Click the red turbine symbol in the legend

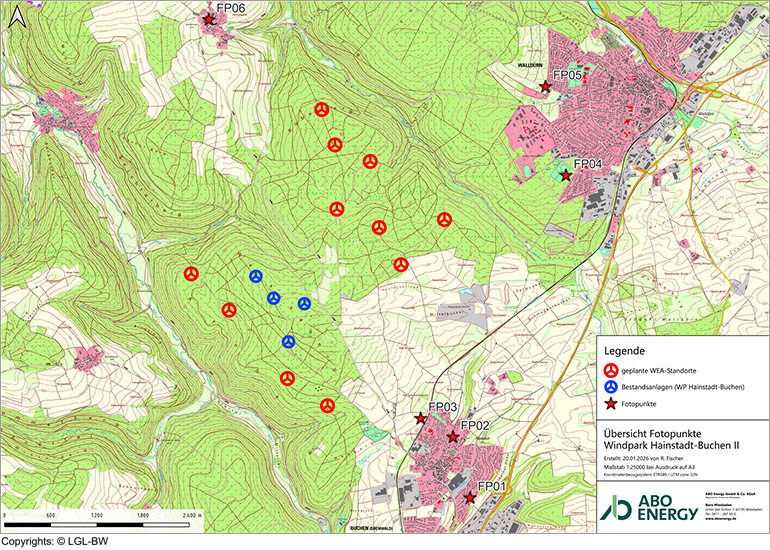611,371
